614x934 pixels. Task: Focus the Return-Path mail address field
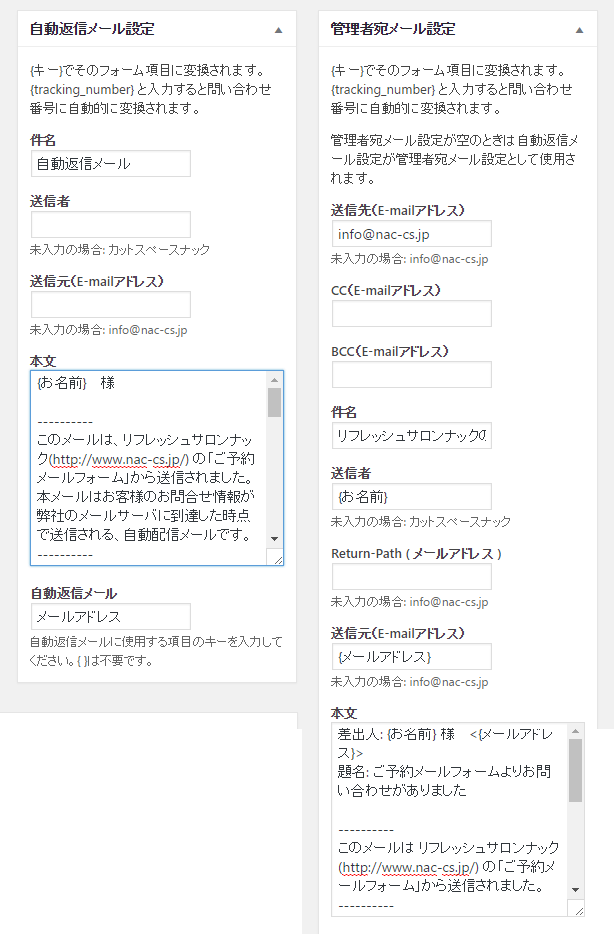pyautogui.click(x=411, y=577)
